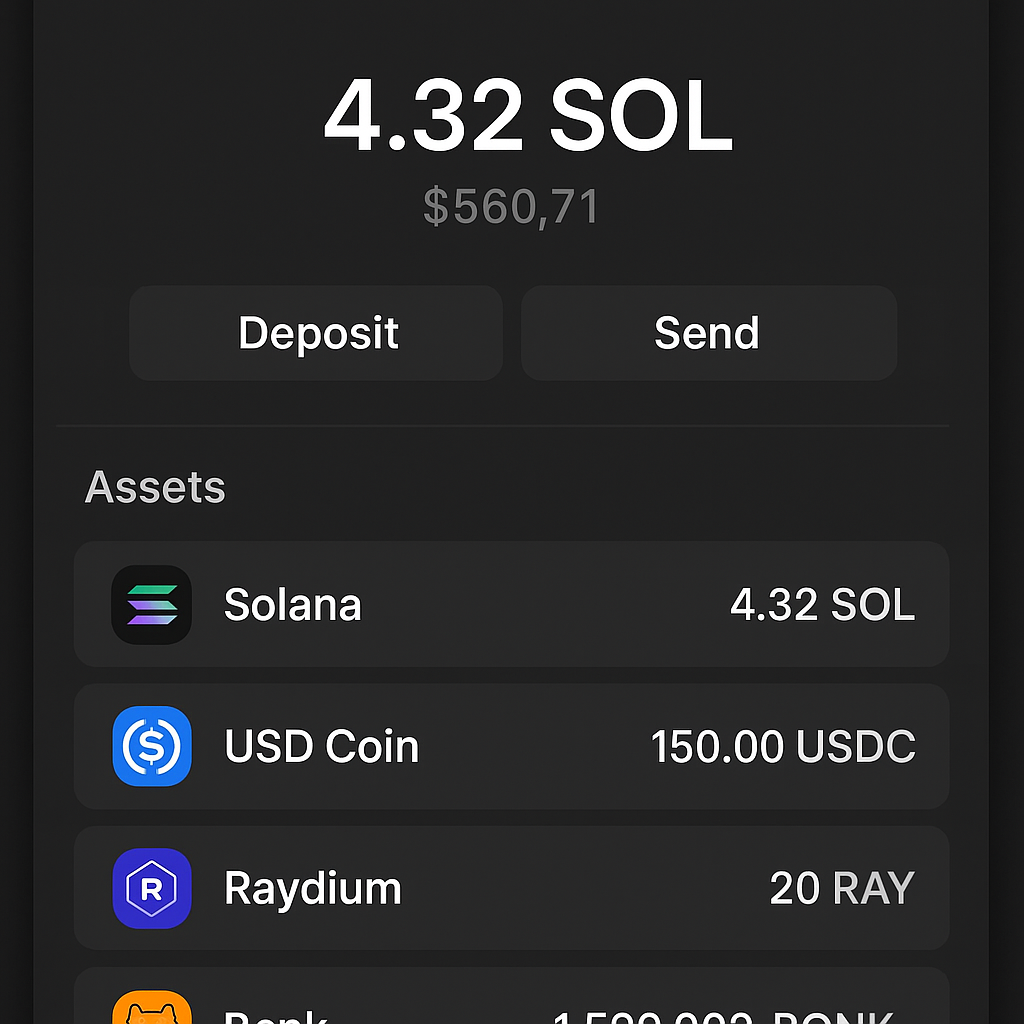
Task: Tap the orange Bonk token icon
Action: tap(151, 1010)
